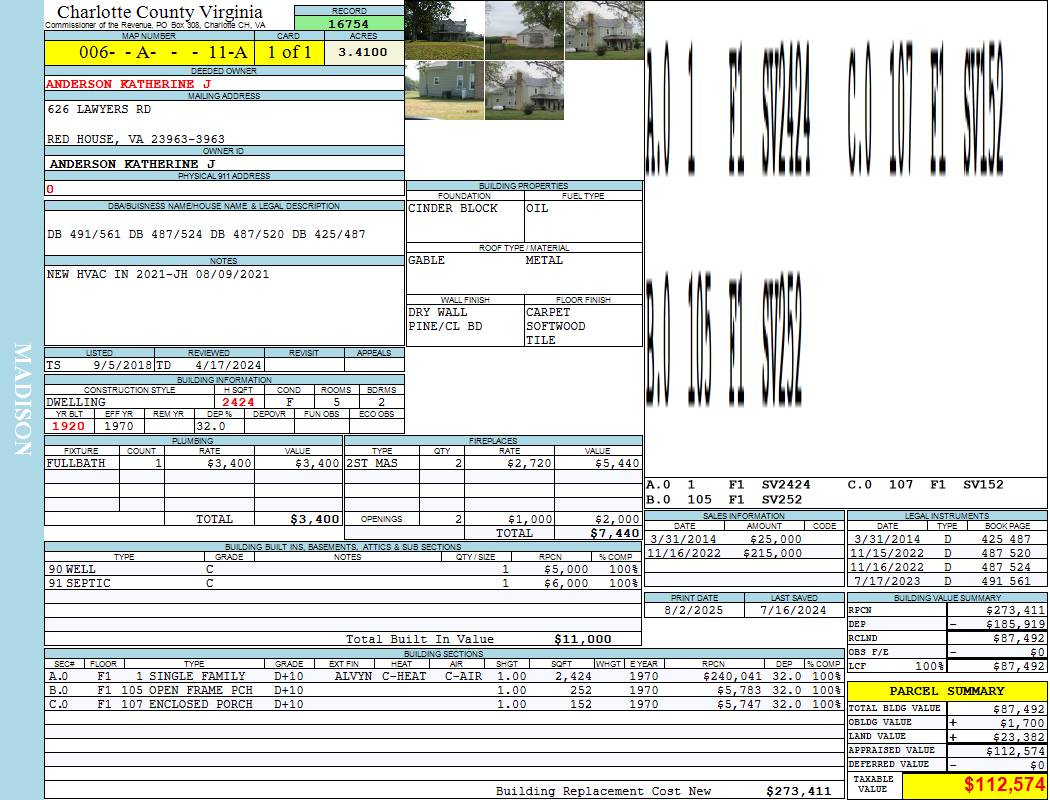1050x800 pixels.
Task: Click the red H SQFT value 2424
Action: 238,402
